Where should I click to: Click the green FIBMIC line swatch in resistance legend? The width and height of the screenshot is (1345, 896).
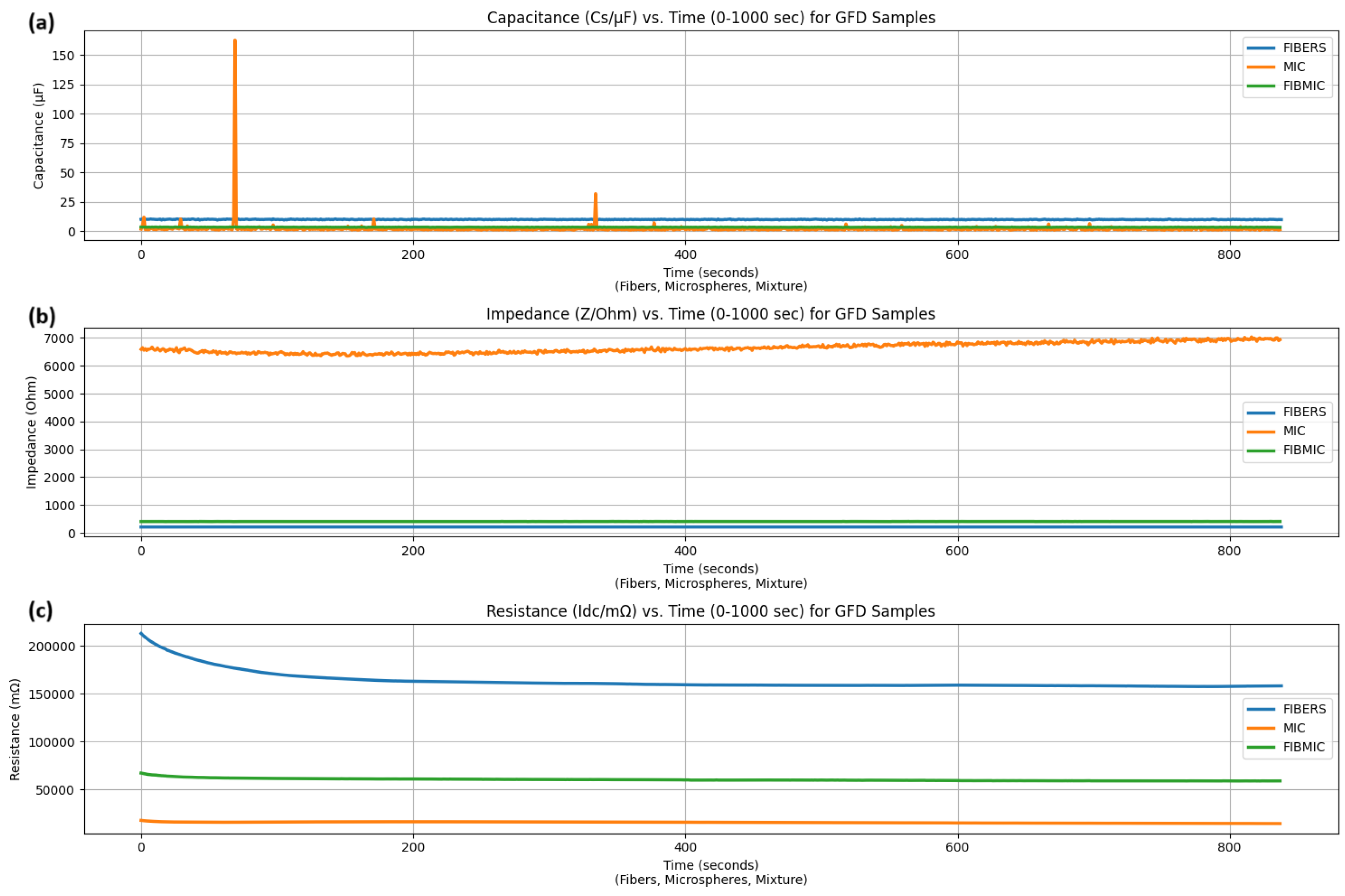(1260, 747)
